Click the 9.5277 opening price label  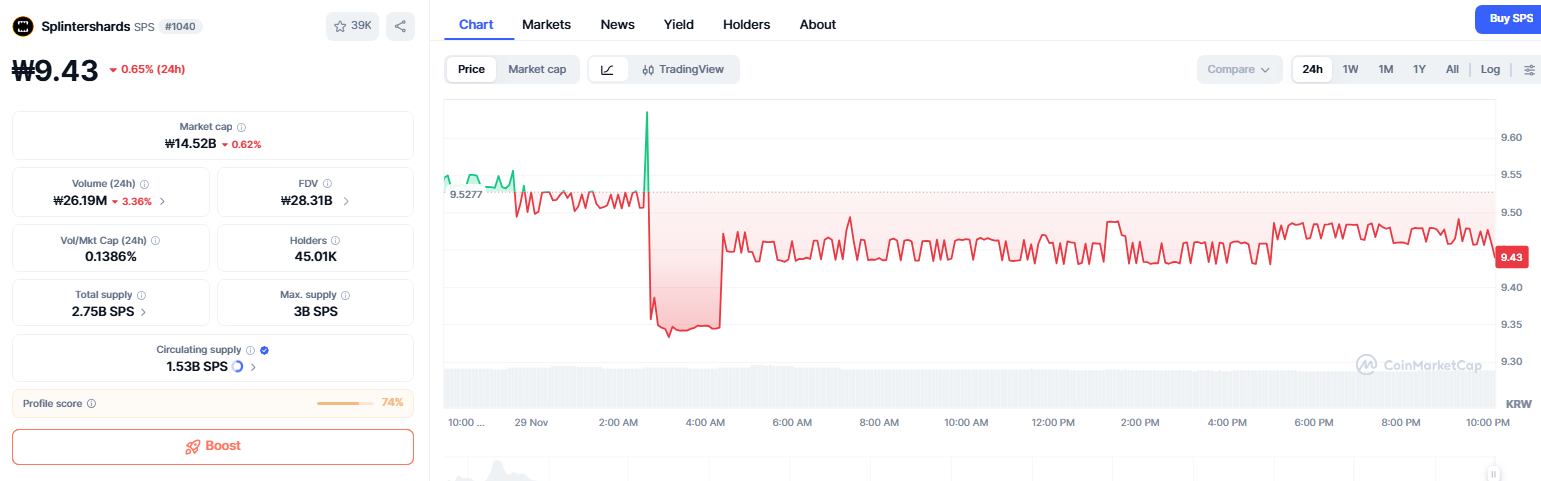tap(466, 194)
